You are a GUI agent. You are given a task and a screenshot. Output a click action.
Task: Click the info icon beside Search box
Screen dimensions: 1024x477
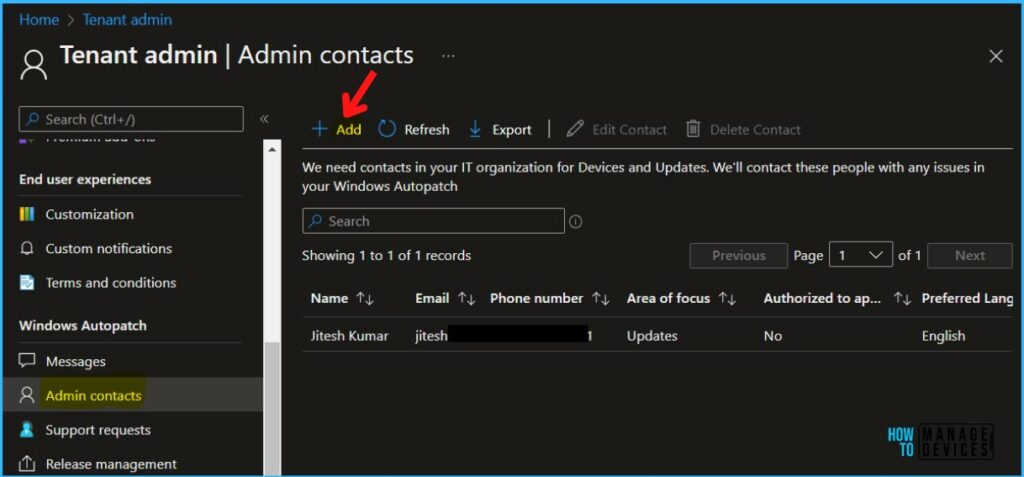coord(575,222)
